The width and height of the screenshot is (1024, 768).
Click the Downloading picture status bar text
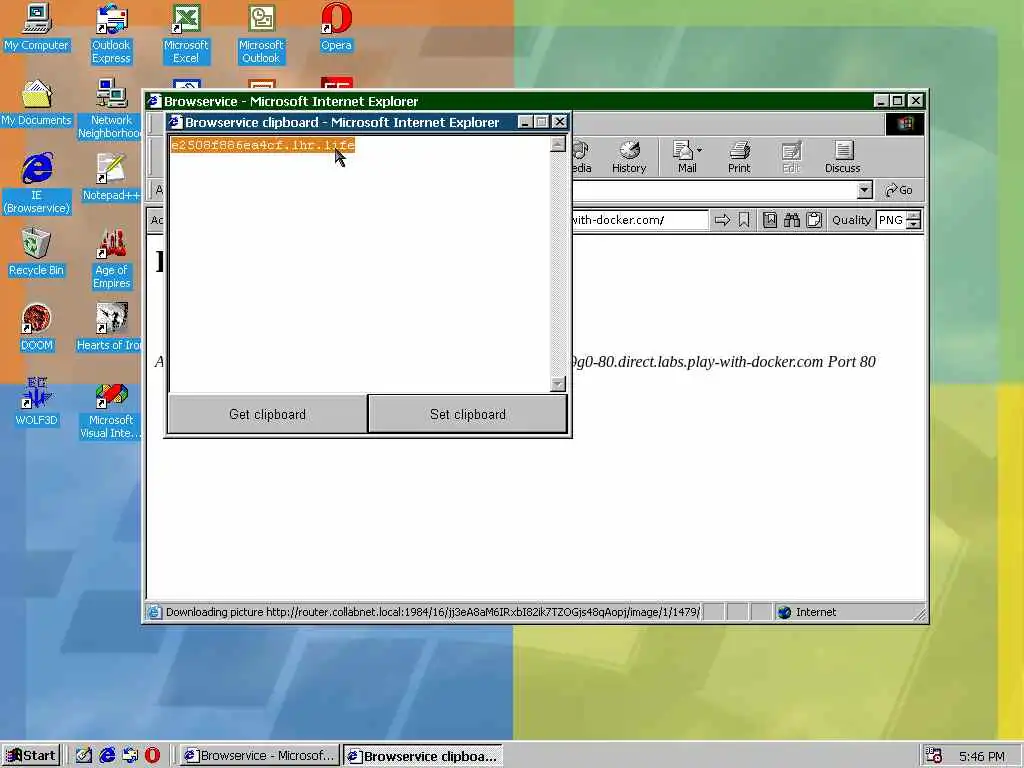pos(432,612)
